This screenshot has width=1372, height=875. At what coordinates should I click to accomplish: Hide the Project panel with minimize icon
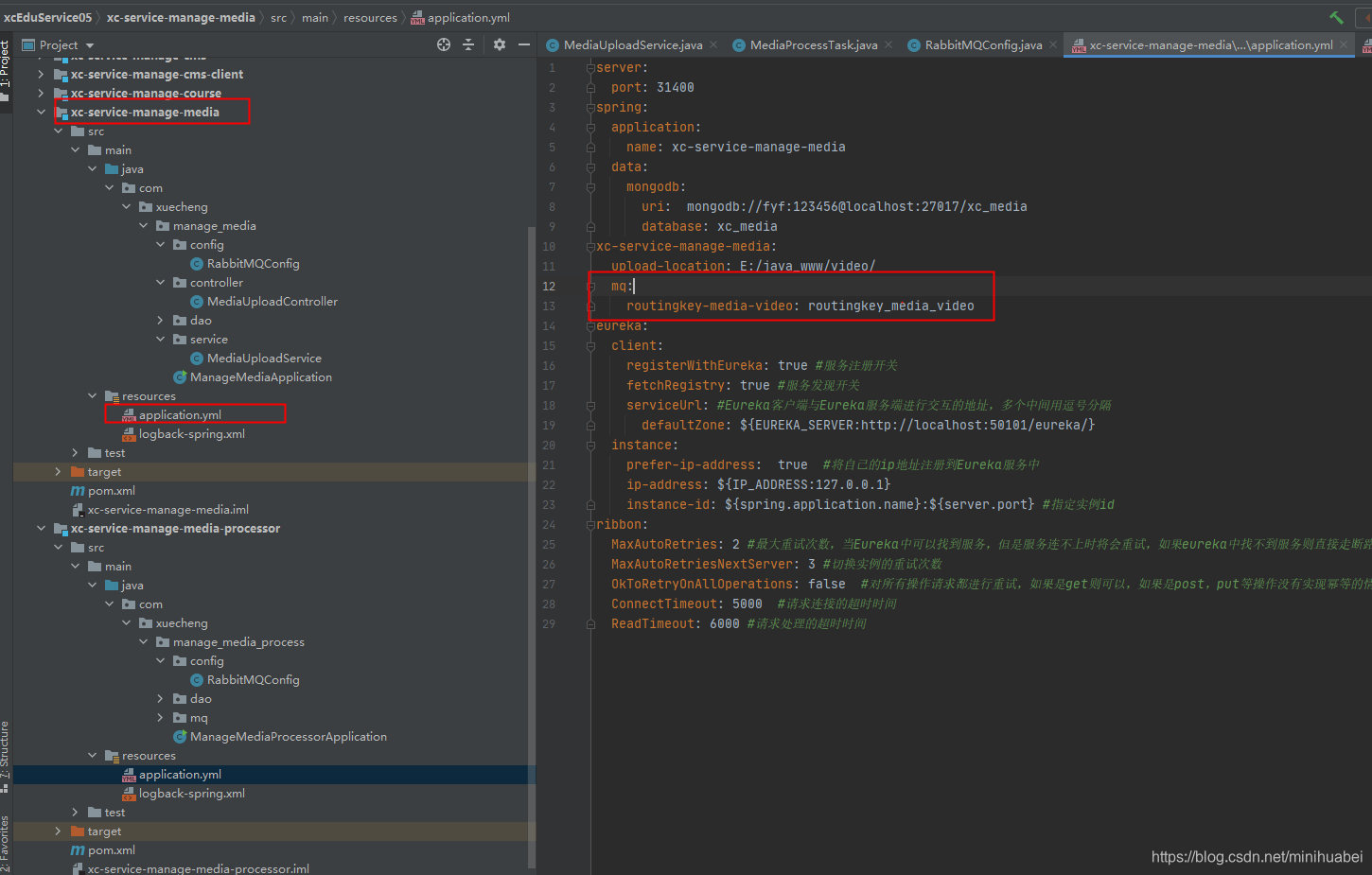pyautogui.click(x=524, y=44)
